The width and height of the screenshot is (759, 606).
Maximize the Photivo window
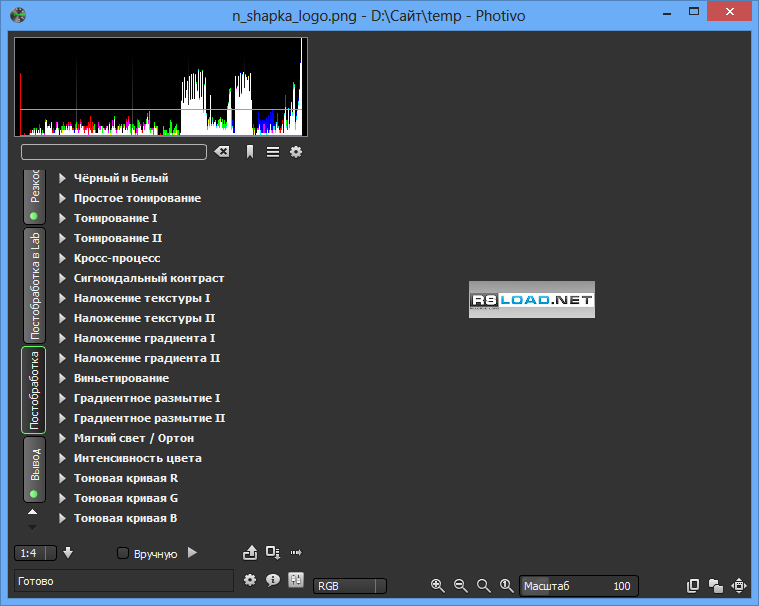point(694,12)
